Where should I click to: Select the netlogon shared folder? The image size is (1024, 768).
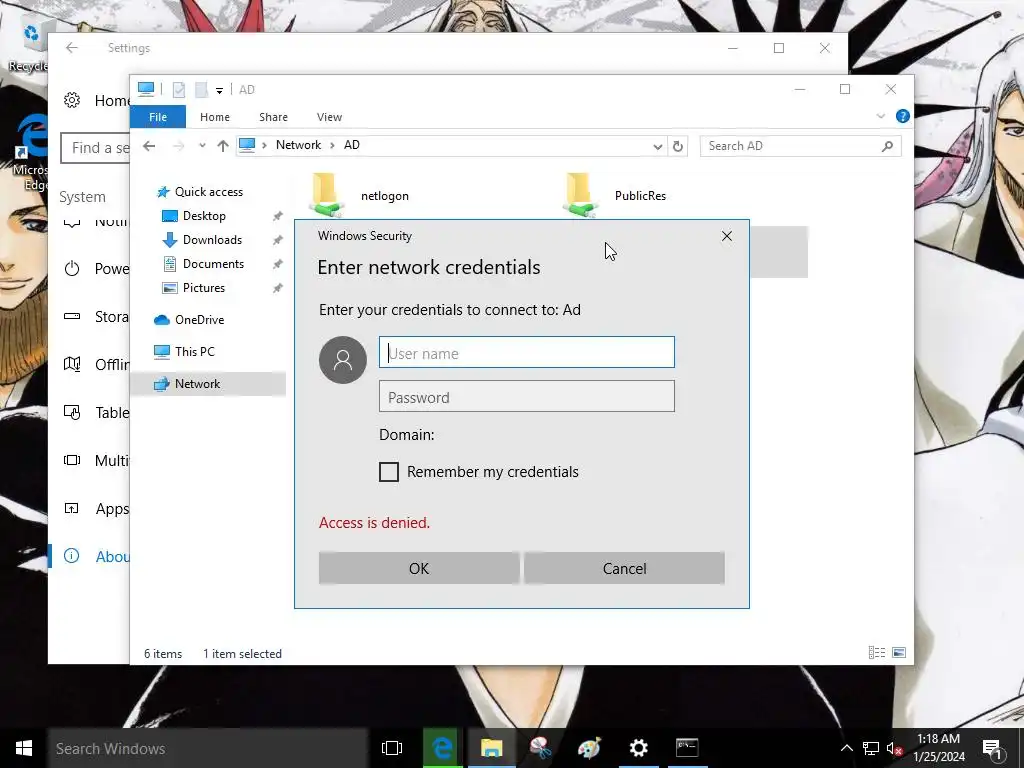click(x=359, y=195)
